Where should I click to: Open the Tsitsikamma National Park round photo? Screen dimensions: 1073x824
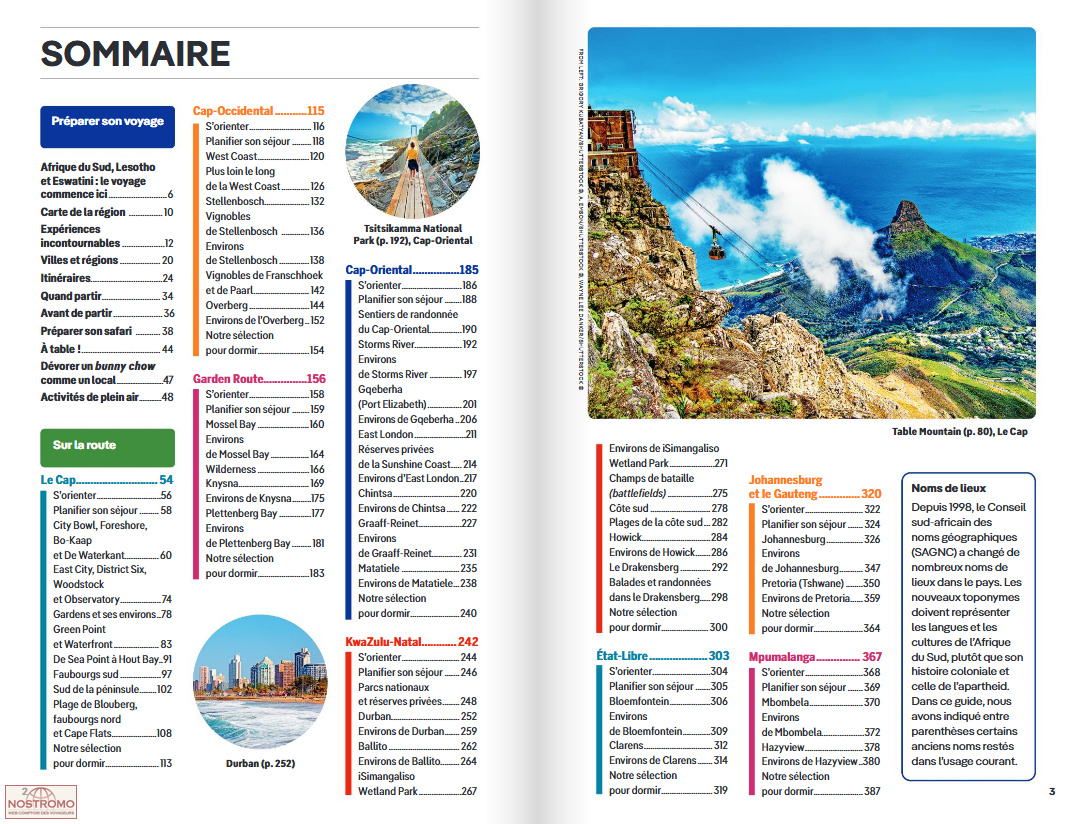[413, 152]
